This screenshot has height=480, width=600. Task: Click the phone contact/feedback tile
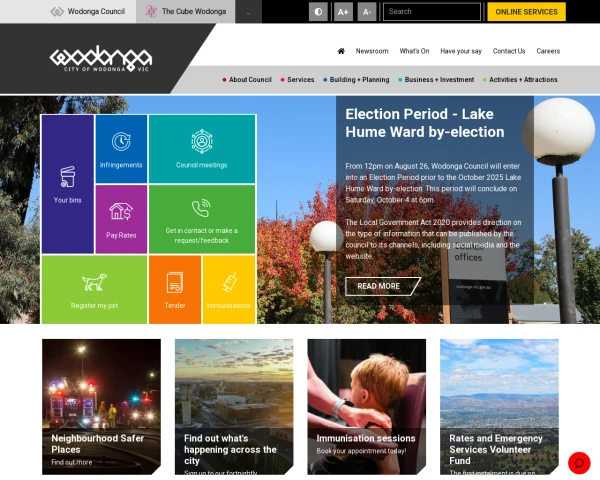coord(202,218)
